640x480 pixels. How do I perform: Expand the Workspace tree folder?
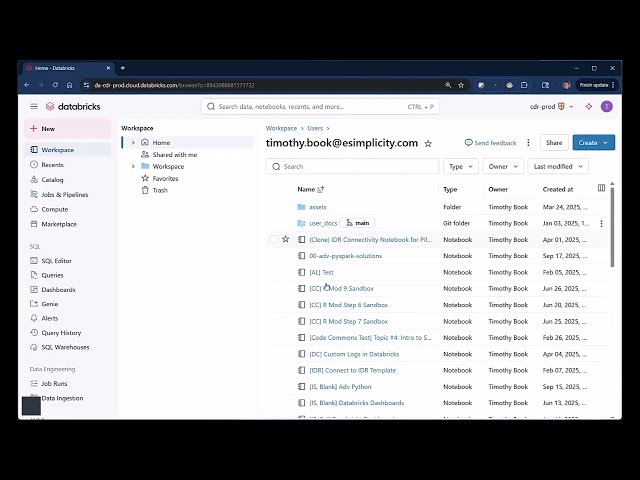(133, 166)
